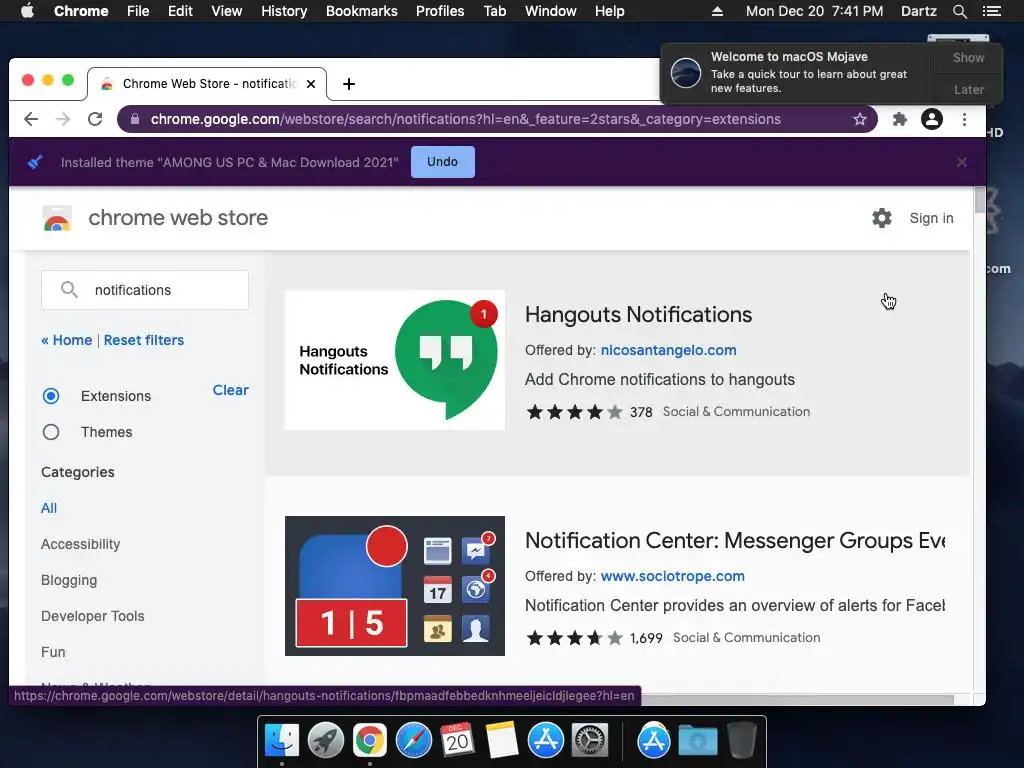
Task: Open Spotlight search in menu bar
Action: (x=959, y=11)
